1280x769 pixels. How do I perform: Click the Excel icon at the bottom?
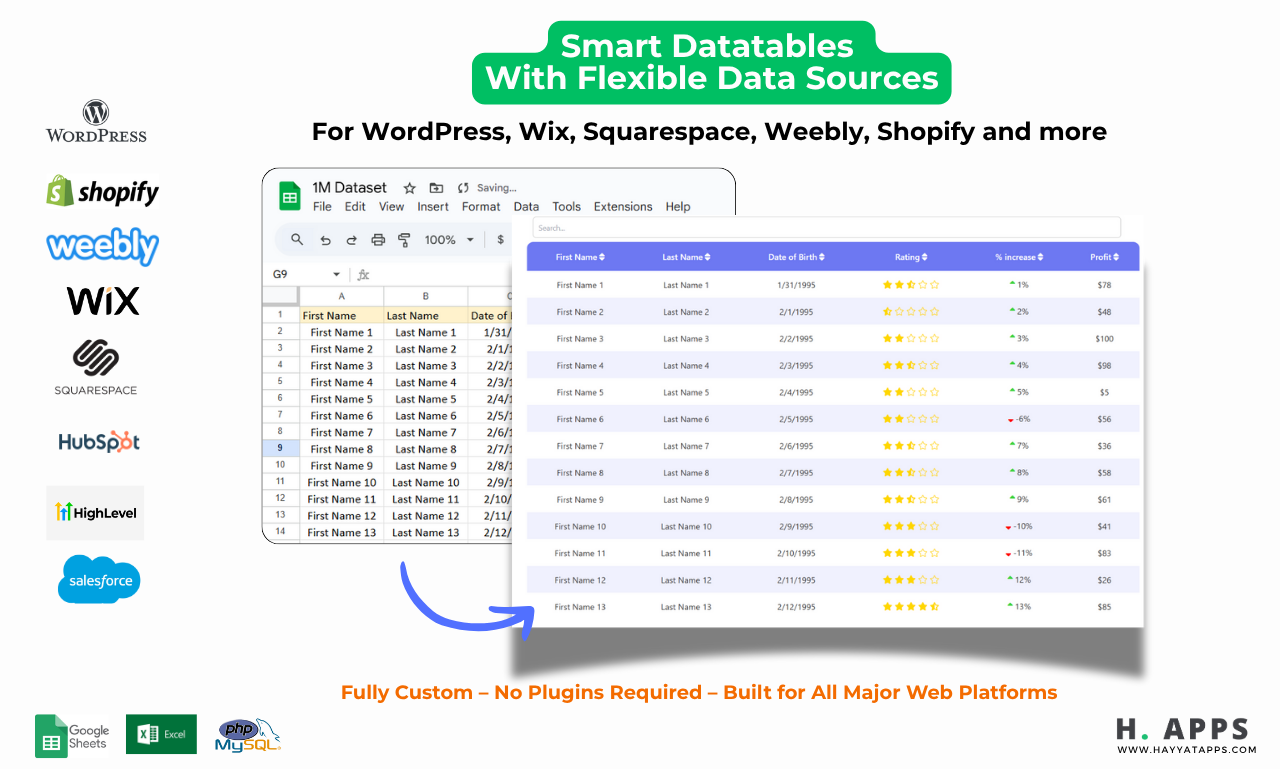(160, 734)
